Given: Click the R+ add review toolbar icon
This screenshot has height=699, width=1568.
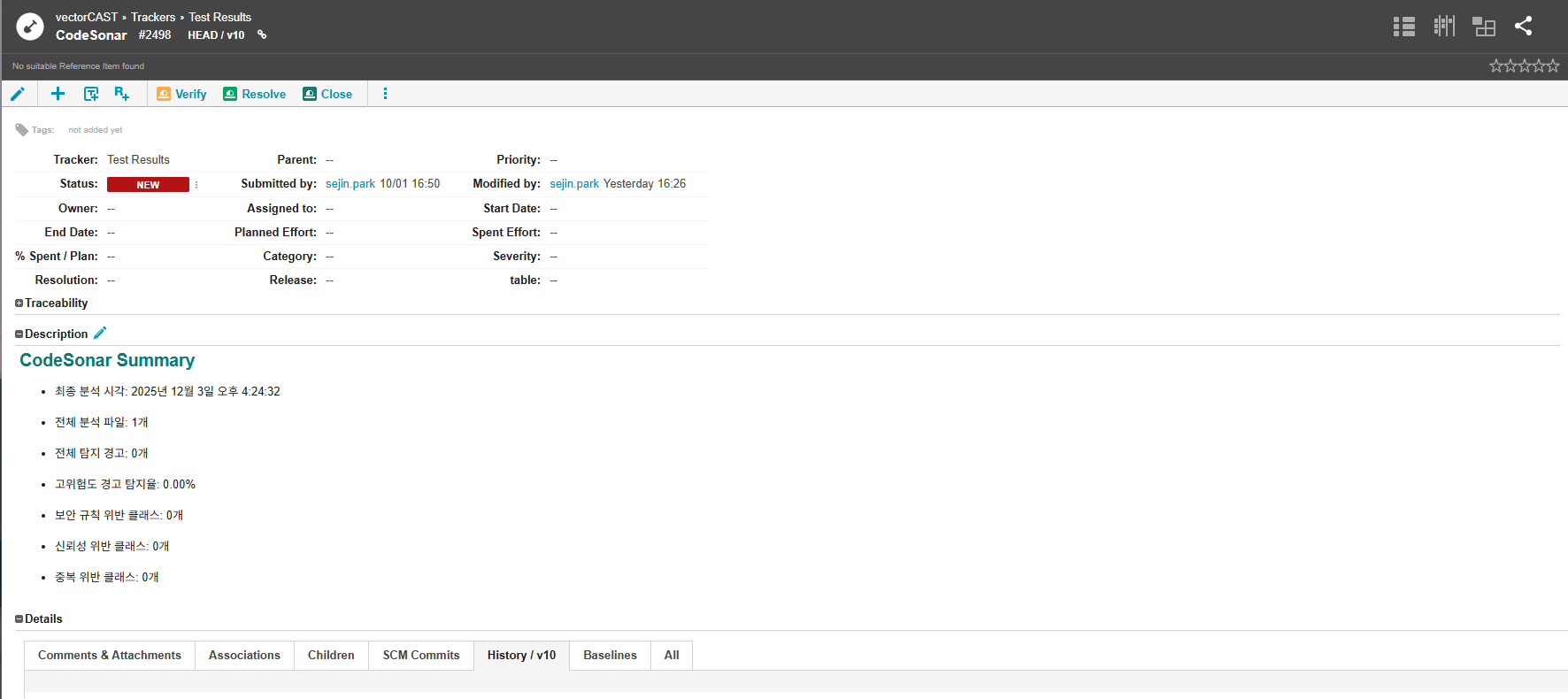Looking at the screenshot, I should point(122,94).
